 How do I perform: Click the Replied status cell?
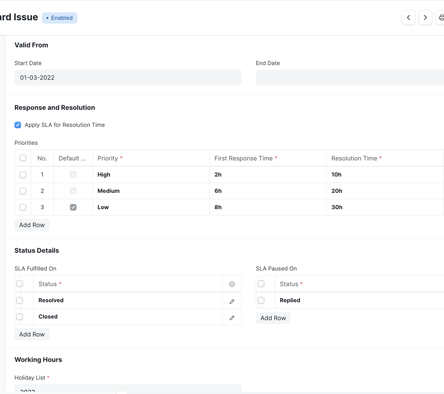pos(359,300)
